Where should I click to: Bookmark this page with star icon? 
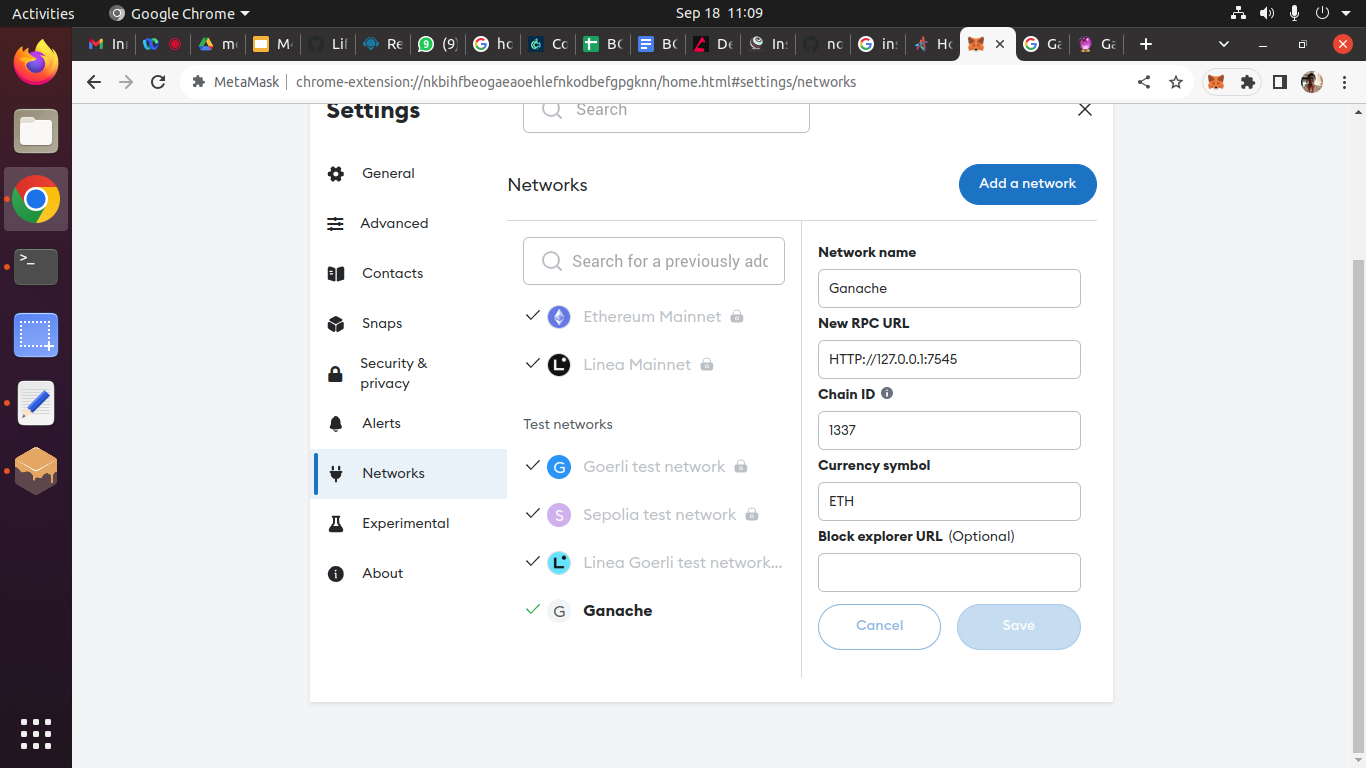(x=1176, y=82)
